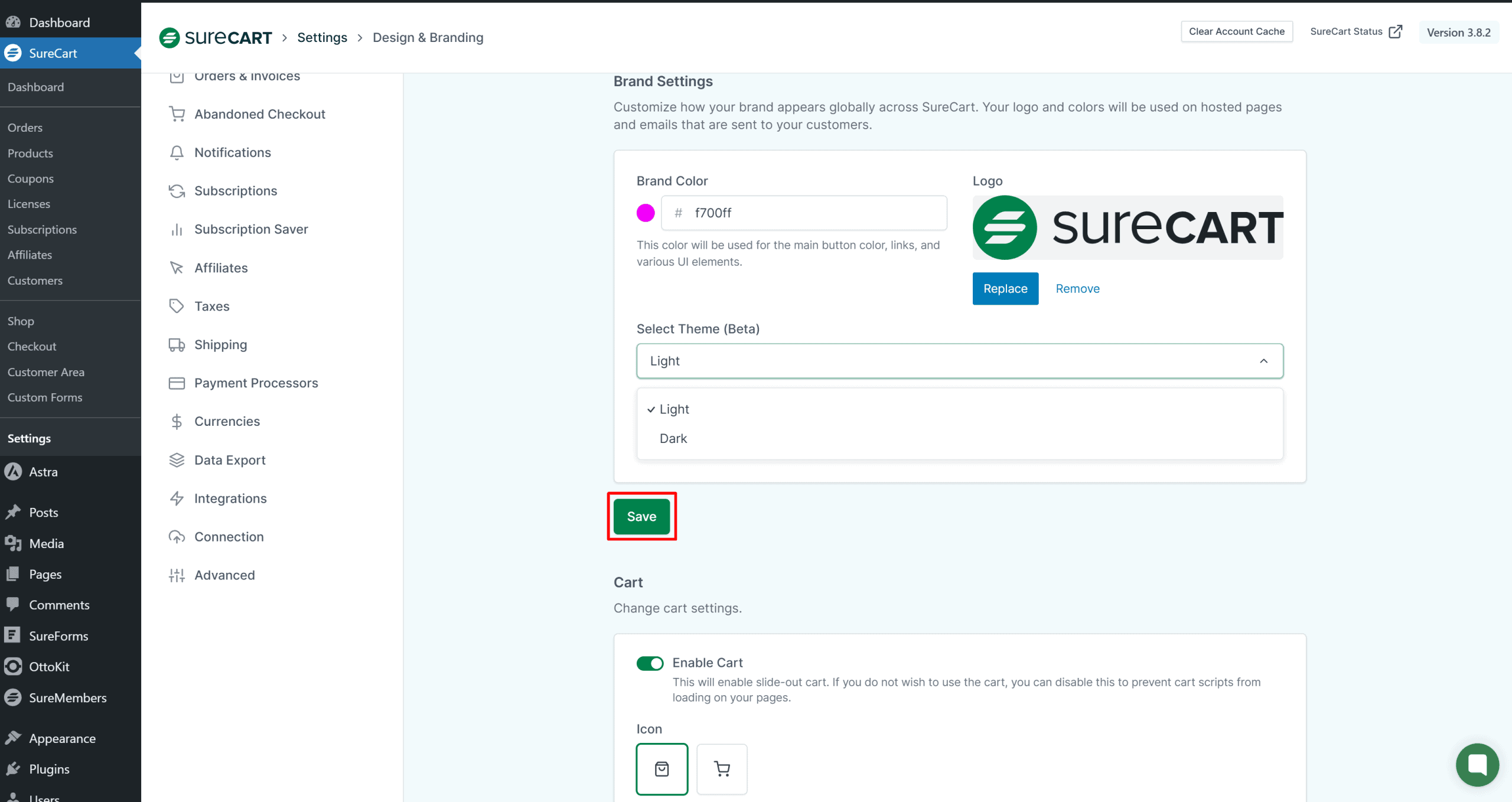This screenshot has height=802, width=1512.
Task: Click the Shipping truck icon
Action: coord(177,345)
